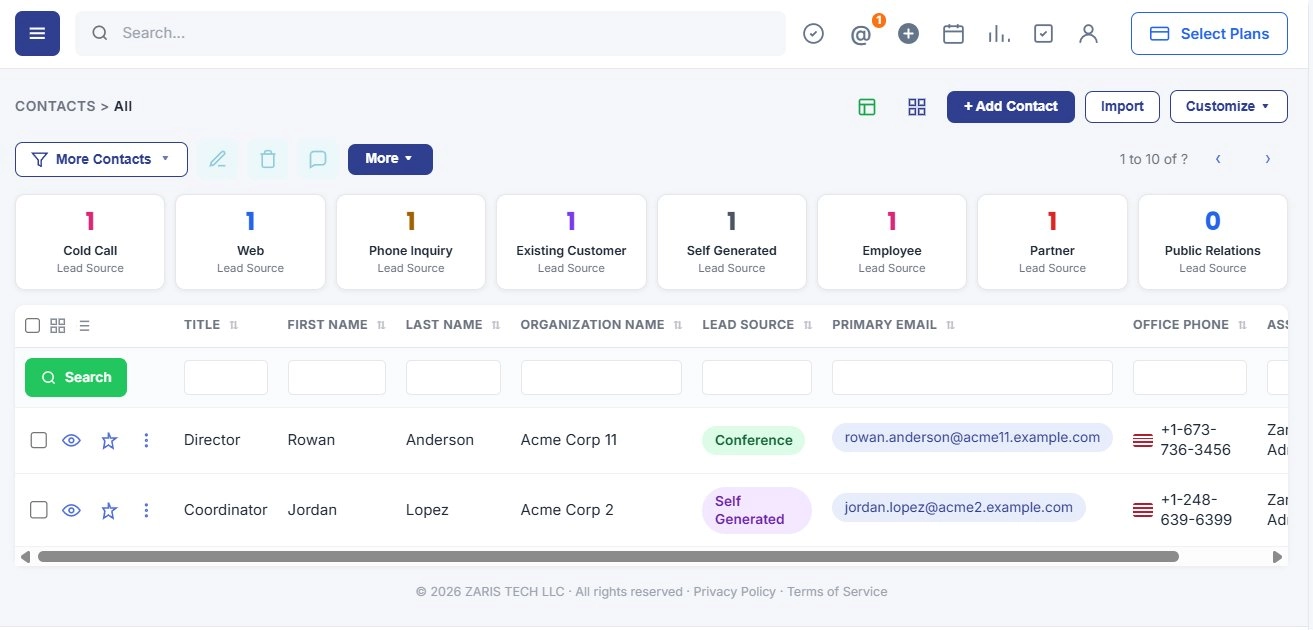Go to next page arrow
The width and height of the screenshot is (1313, 630).
1268,159
